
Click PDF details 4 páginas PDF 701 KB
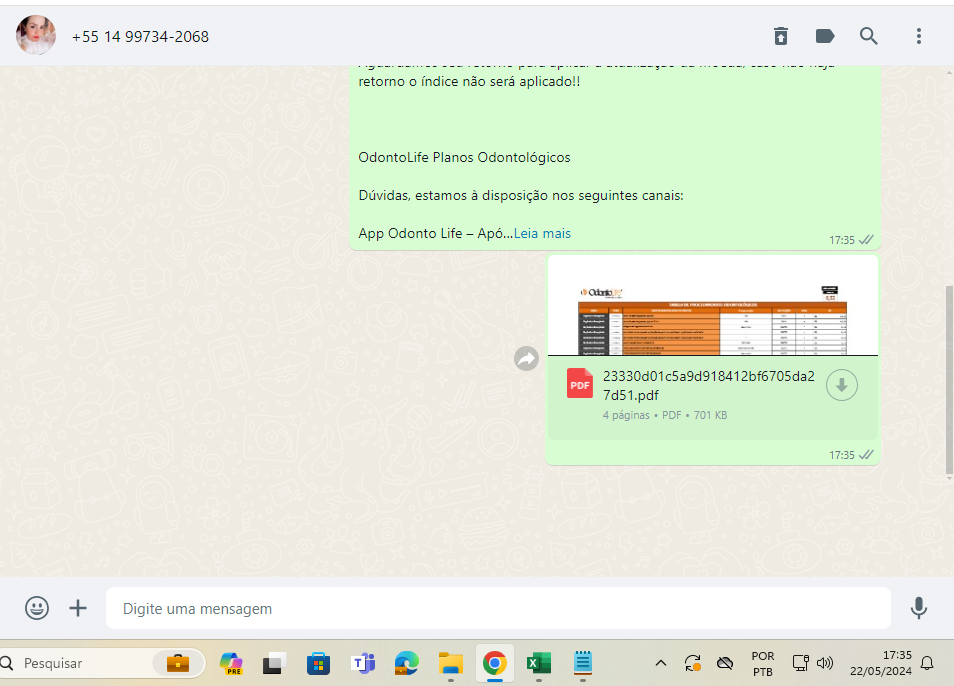click(x=665, y=415)
